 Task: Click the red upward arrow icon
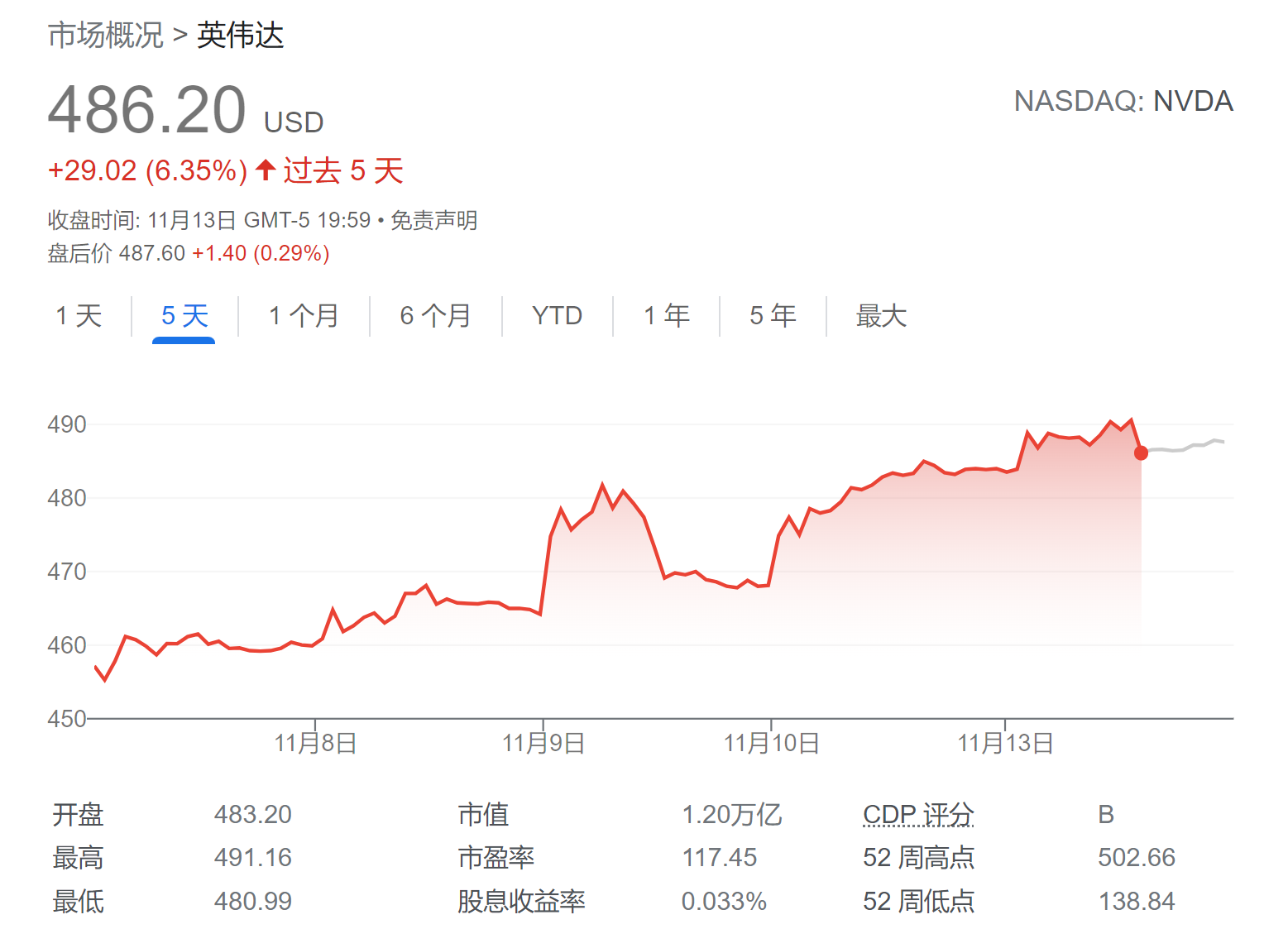[266, 170]
